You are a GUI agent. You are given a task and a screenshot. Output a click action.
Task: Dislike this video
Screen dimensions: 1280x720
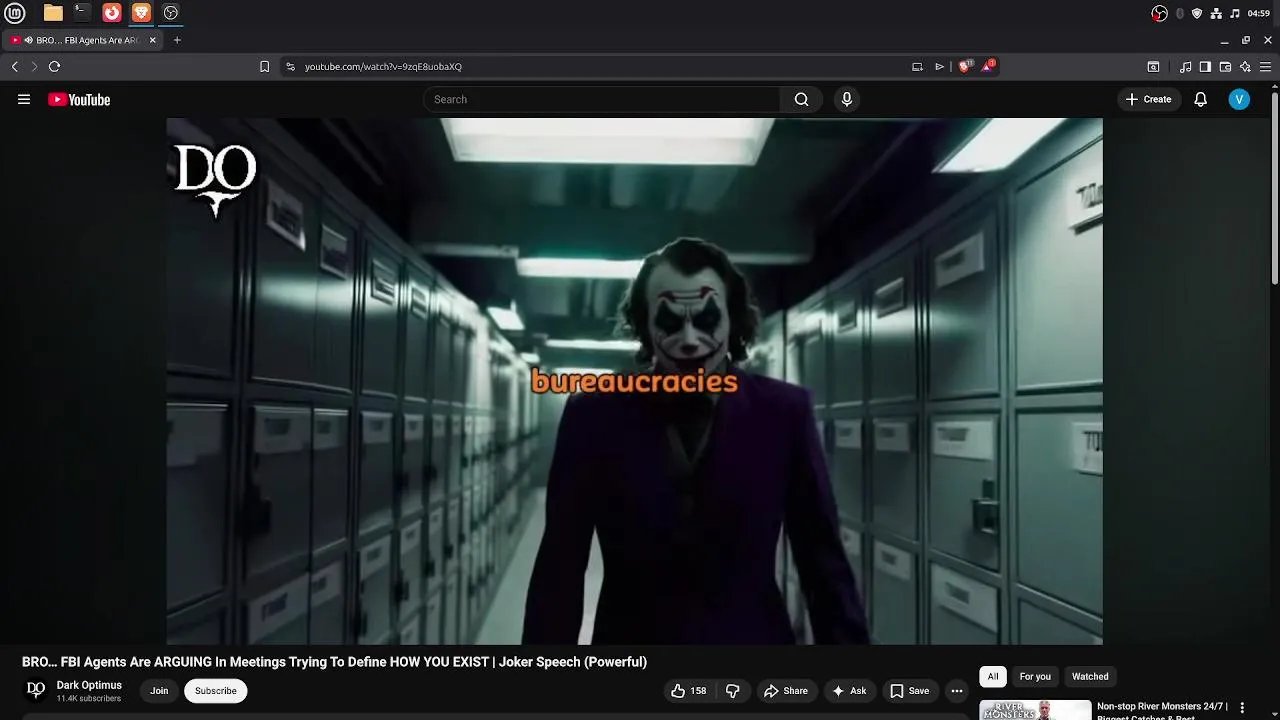click(x=733, y=690)
